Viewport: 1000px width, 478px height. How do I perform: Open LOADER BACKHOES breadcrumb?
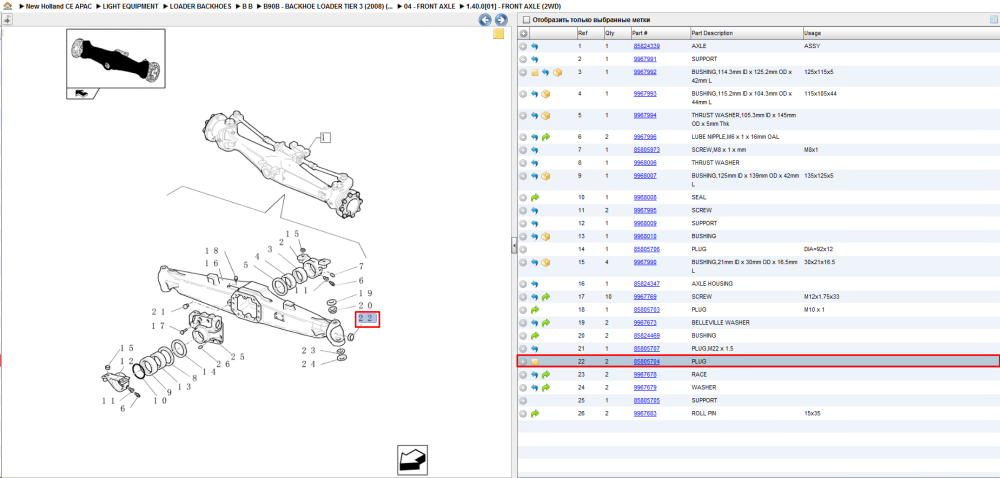[200, 6]
